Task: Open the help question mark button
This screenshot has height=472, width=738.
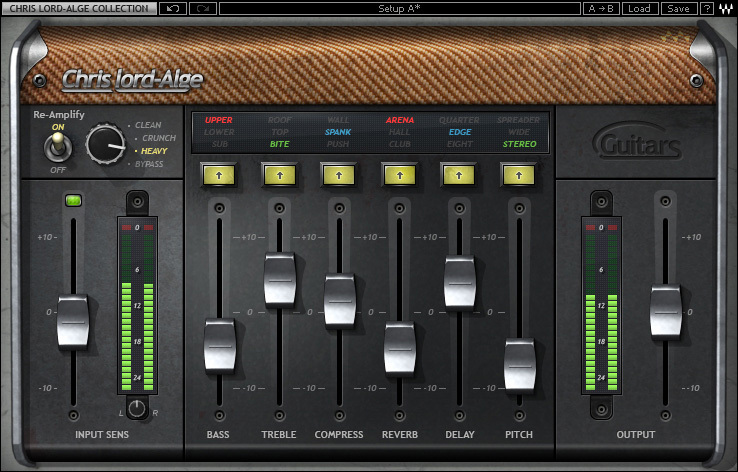Action: coord(707,8)
